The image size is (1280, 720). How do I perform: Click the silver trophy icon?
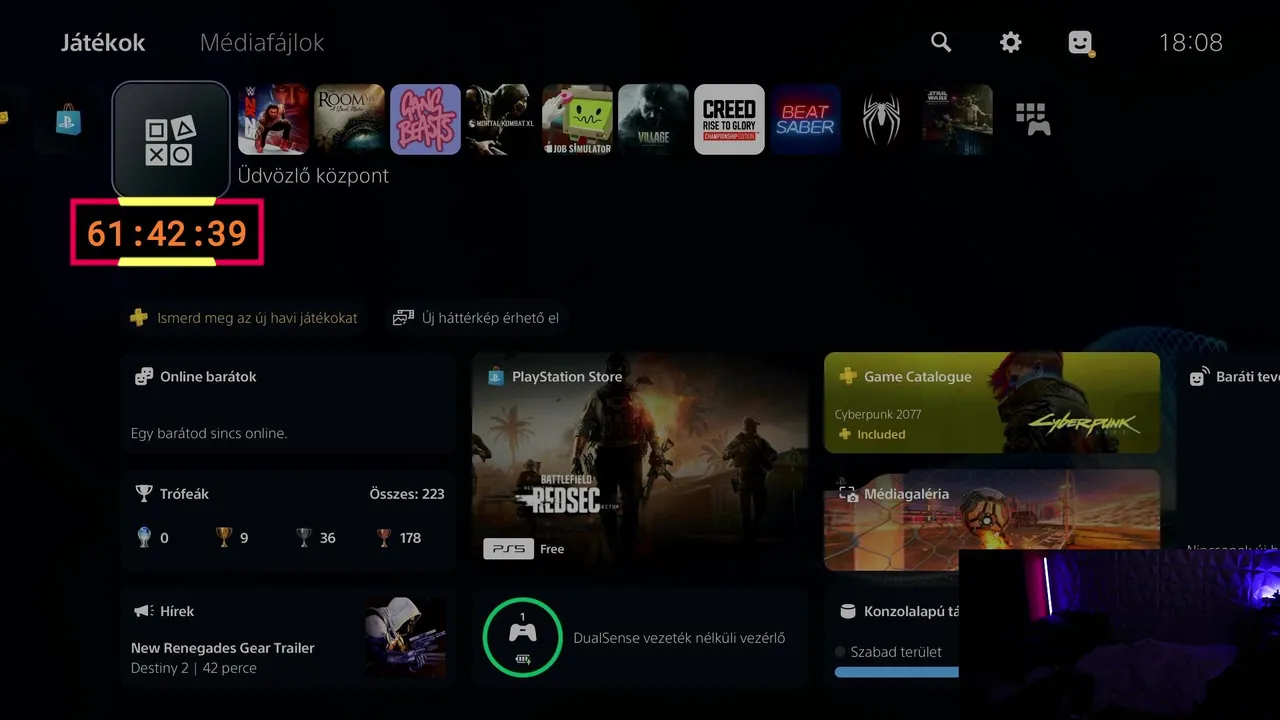(304, 538)
